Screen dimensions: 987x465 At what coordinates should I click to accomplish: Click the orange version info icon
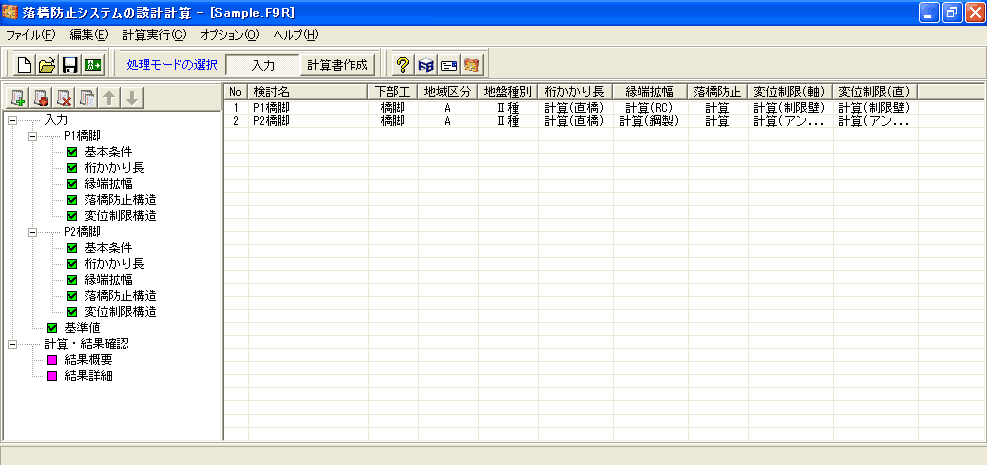click(x=471, y=65)
